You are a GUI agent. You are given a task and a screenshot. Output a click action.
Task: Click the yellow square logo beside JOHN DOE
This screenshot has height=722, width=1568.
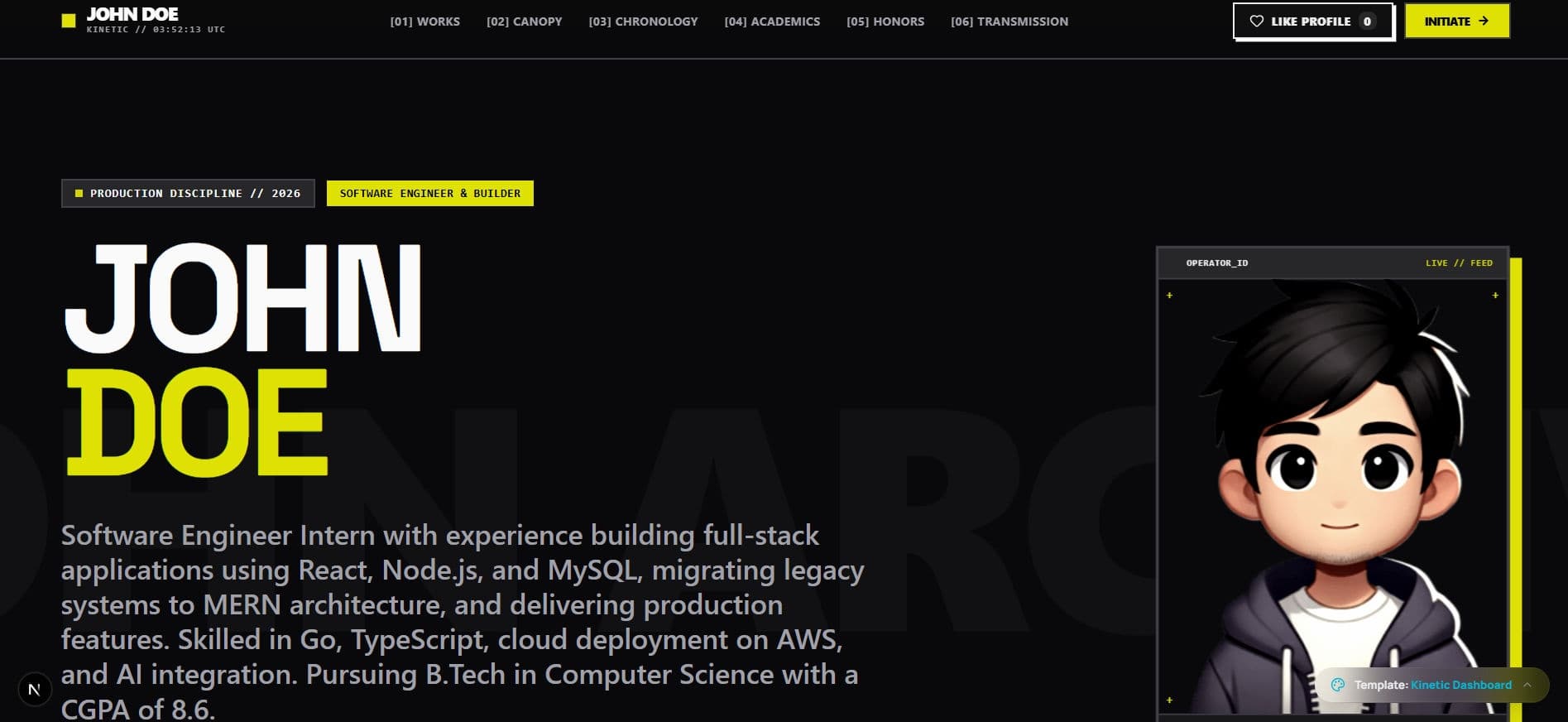click(x=69, y=21)
